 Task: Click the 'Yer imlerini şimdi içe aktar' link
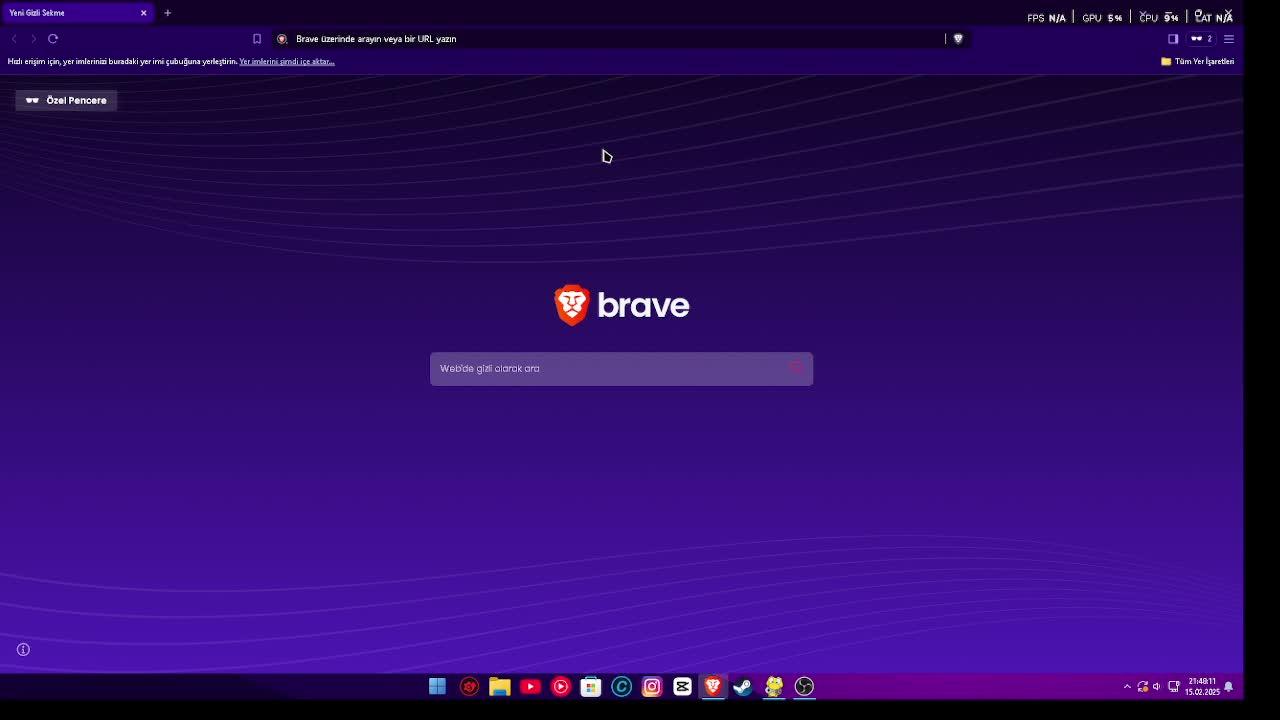(x=286, y=62)
